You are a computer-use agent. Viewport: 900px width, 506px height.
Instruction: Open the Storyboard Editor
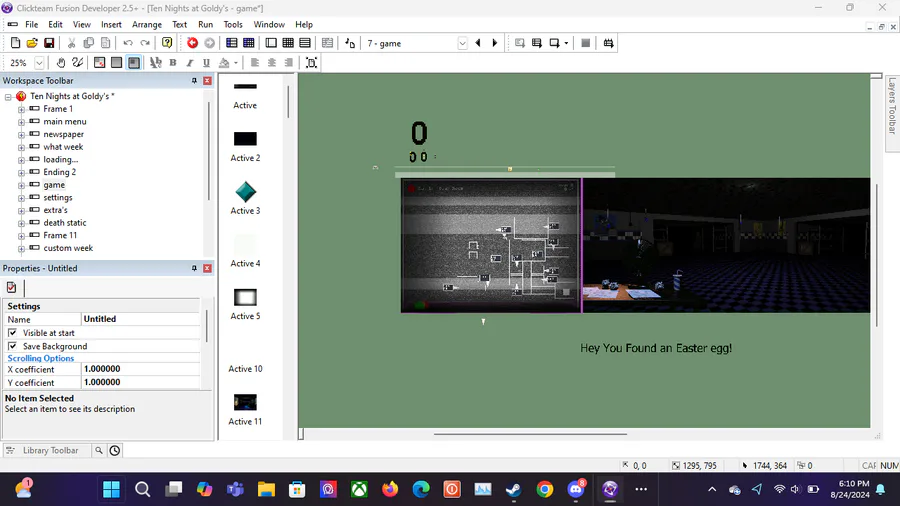pos(231,43)
